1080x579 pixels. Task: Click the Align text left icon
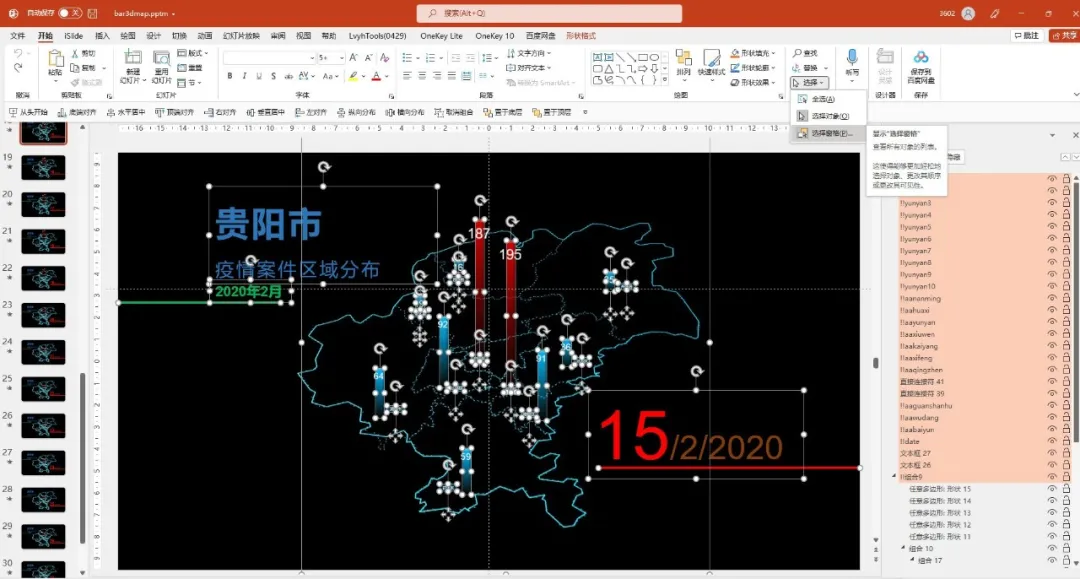click(407, 76)
